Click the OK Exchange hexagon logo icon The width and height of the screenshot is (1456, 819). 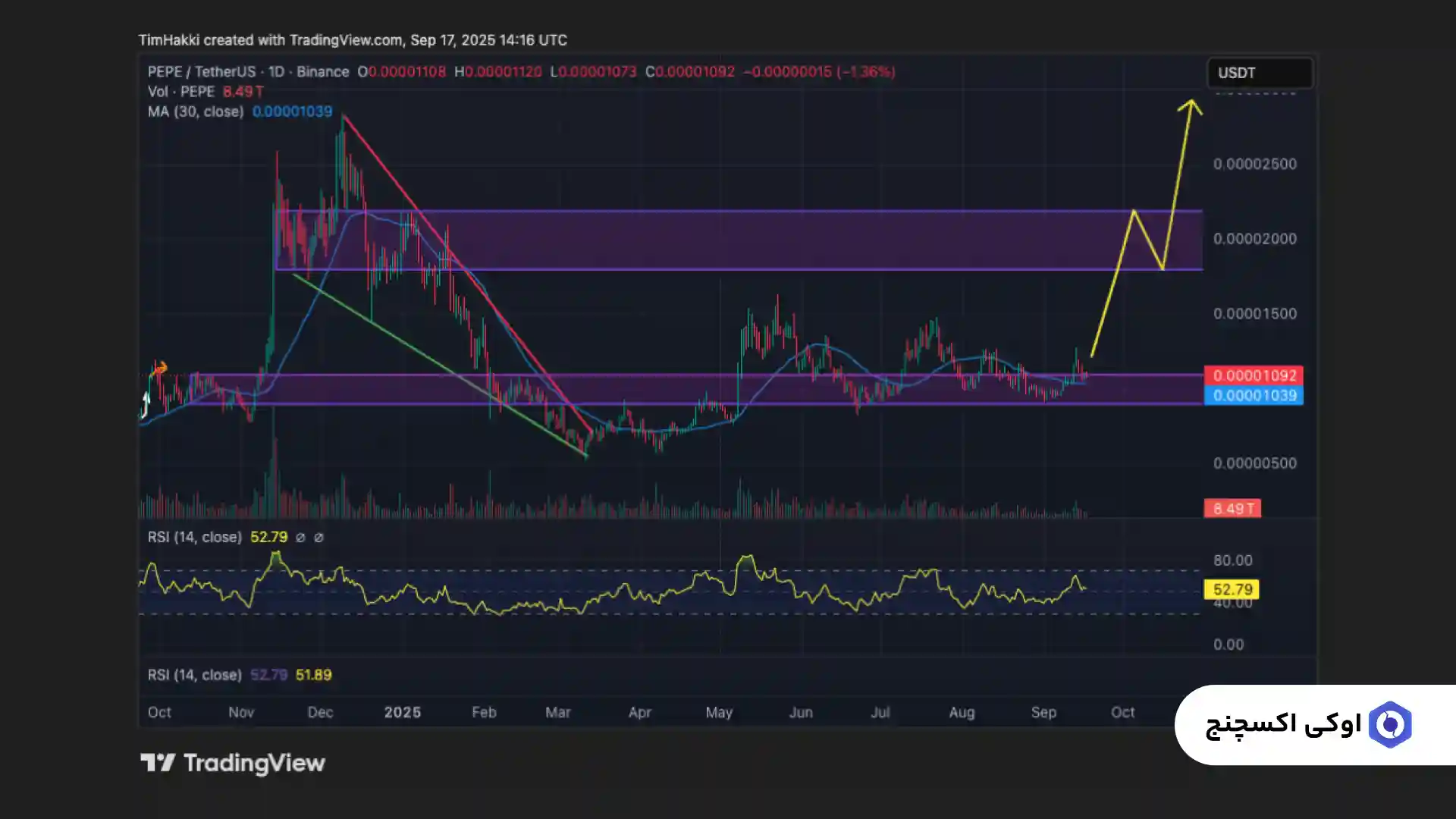[x=1389, y=725]
